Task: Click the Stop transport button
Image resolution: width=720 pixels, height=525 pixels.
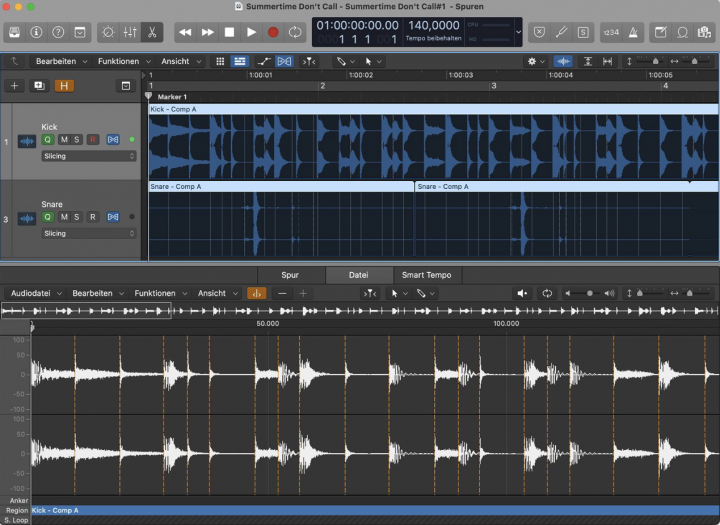Action: (229, 32)
